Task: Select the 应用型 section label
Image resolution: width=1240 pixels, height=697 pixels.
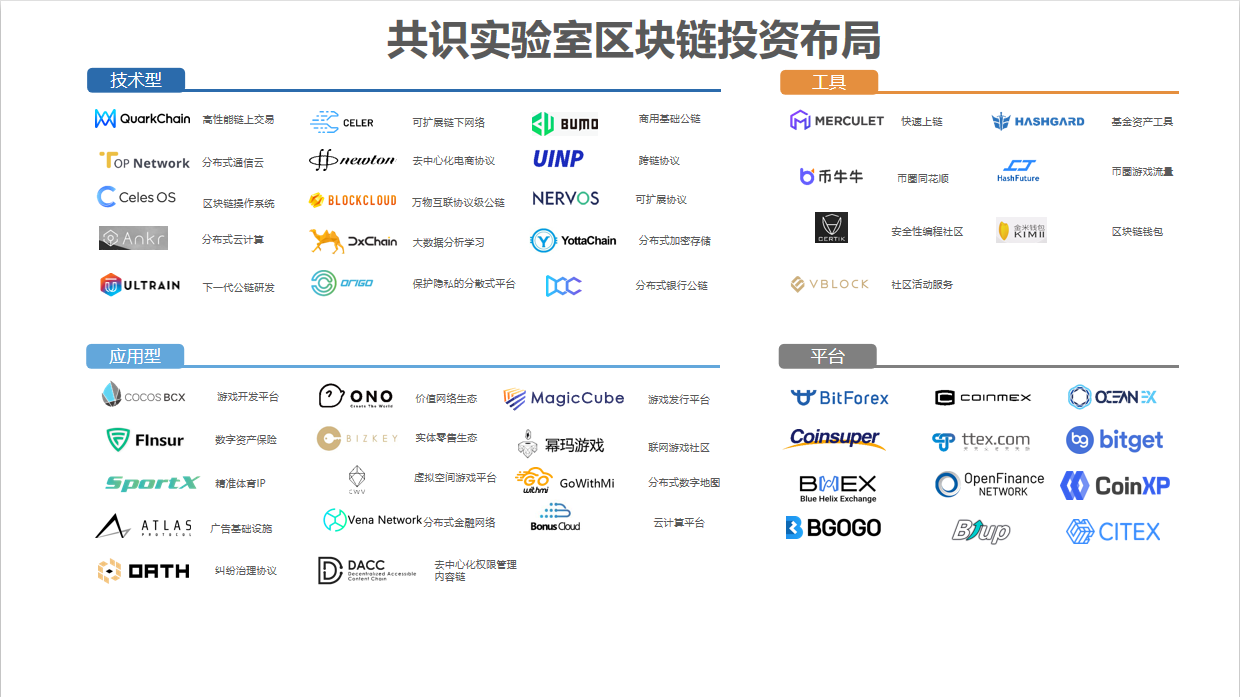Action: pos(135,355)
